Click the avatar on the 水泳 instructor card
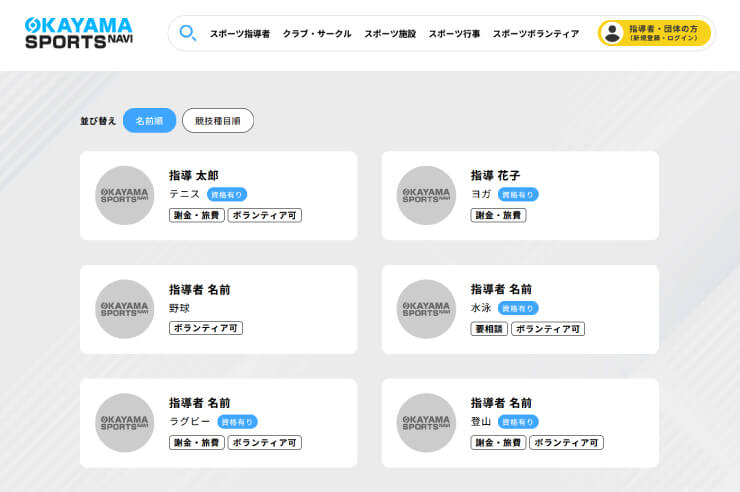This screenshot has height=492, width=740. click(x=426, y=309)
